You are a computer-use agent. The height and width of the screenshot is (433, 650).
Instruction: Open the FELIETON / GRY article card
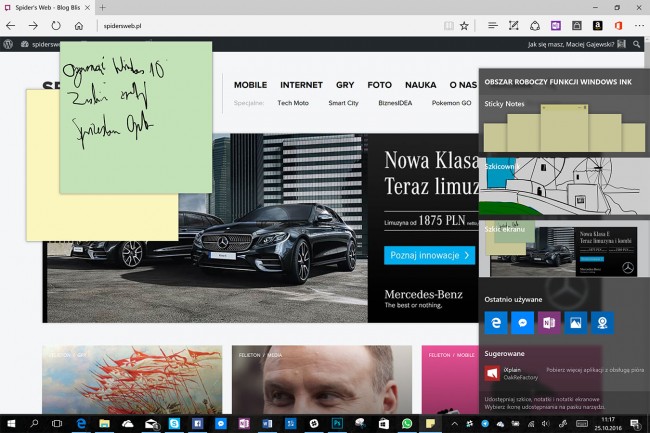[x=132, y=379]
